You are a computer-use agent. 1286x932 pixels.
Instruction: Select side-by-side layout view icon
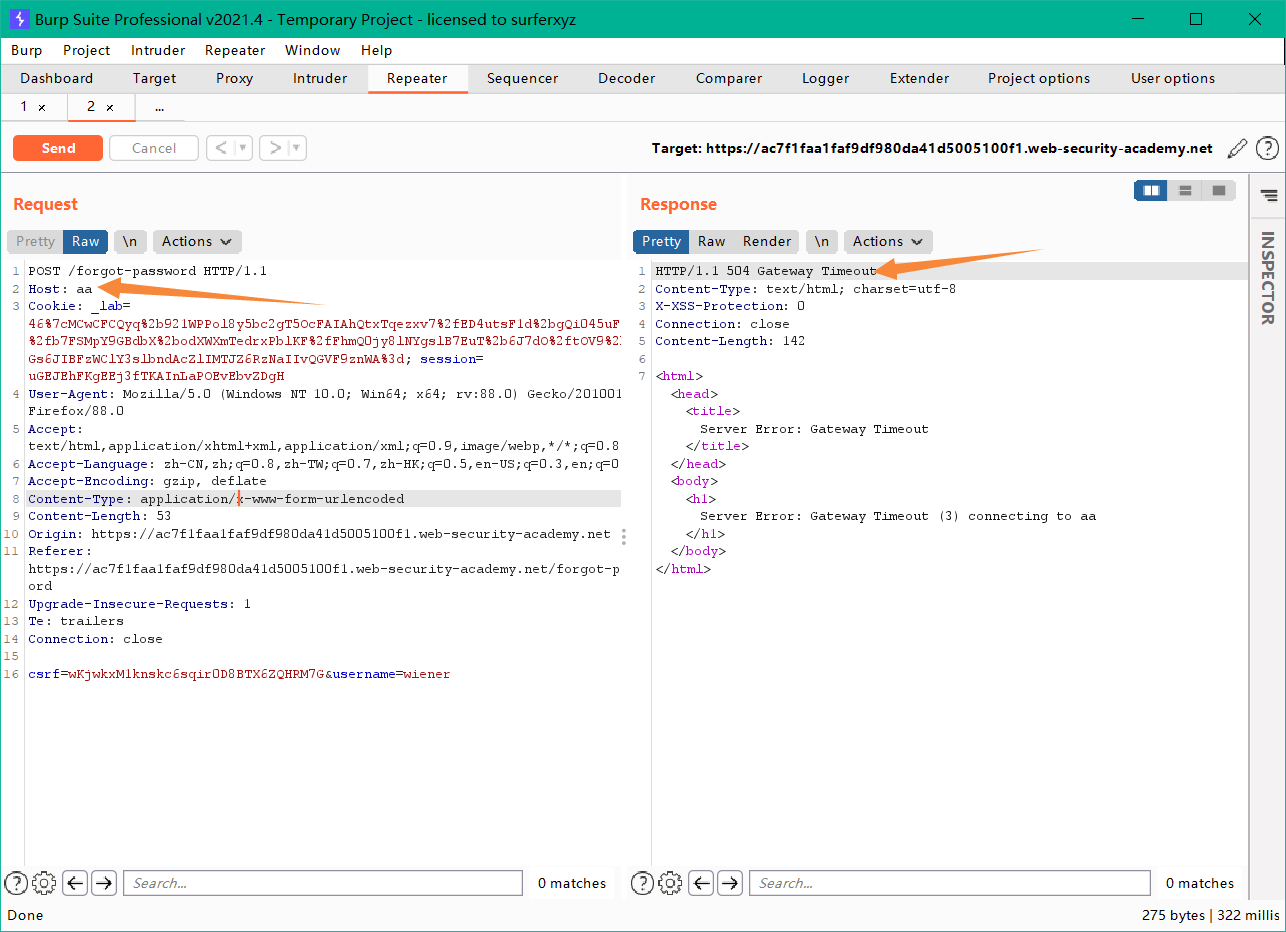(x=1151, y=190)
